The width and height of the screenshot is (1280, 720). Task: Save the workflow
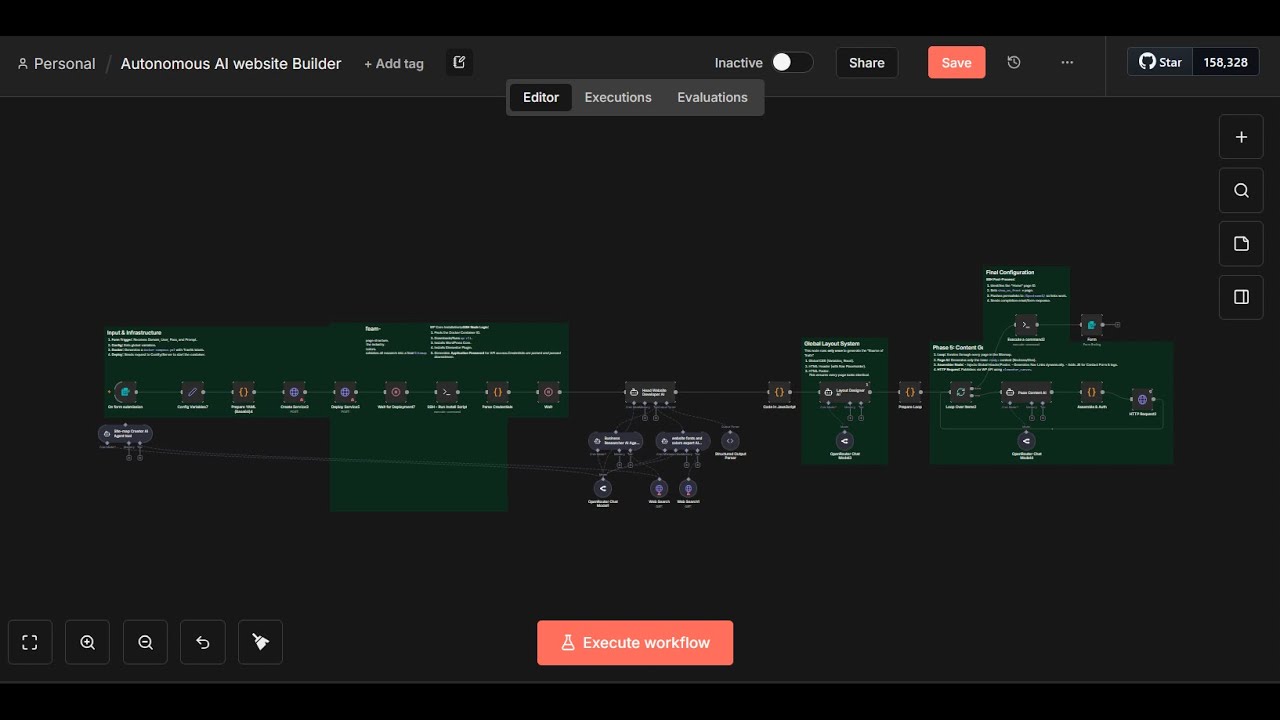(956, 62)
